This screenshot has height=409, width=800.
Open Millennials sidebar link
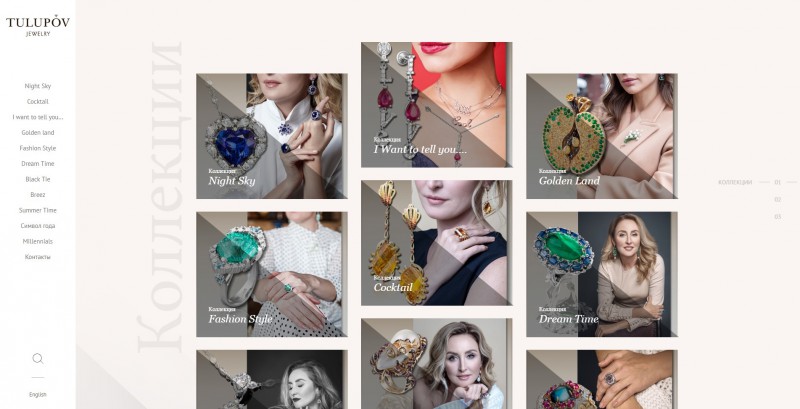pos(38,241)
